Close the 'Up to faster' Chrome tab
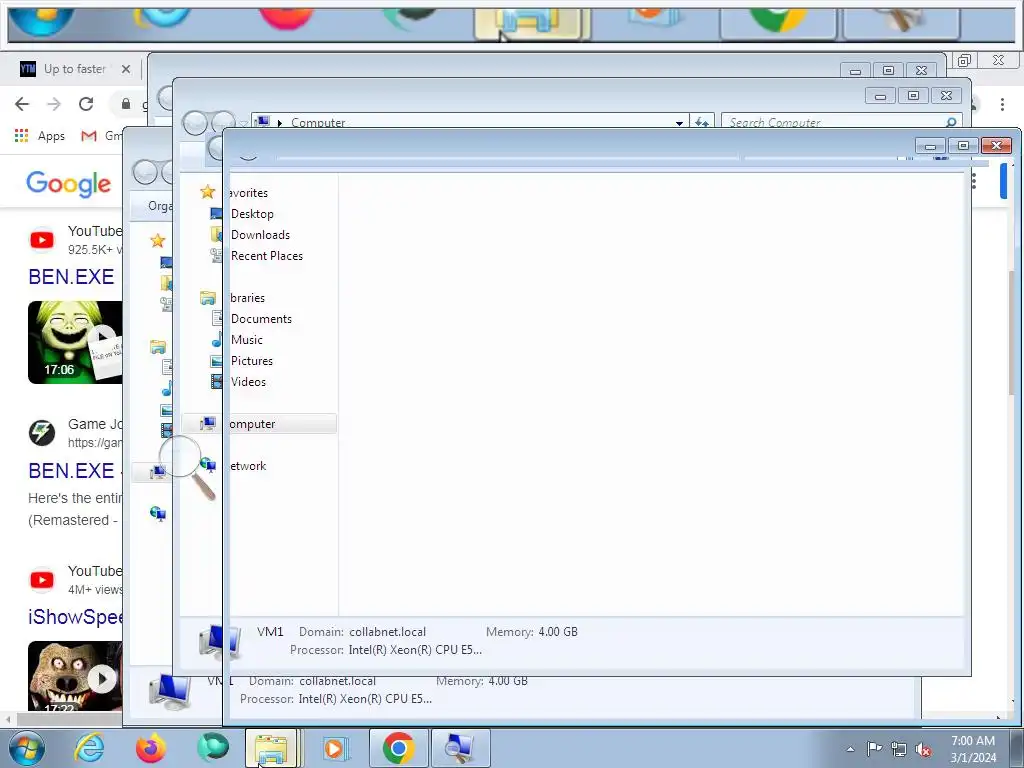 [x=126, y=69]
